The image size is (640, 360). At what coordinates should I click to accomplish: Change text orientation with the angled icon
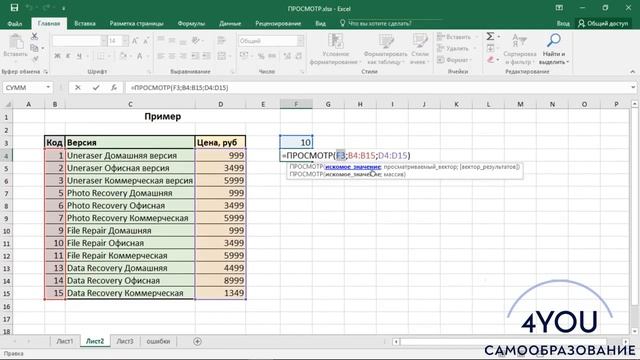click(196, 40)
